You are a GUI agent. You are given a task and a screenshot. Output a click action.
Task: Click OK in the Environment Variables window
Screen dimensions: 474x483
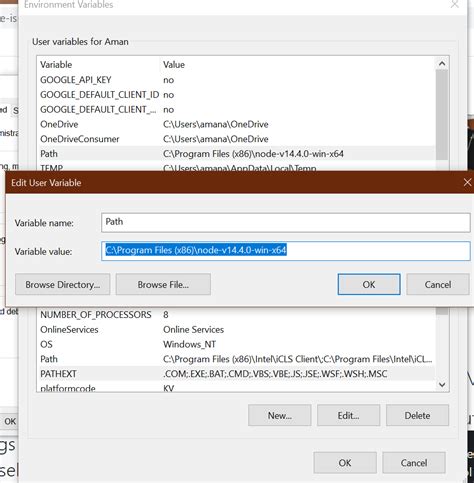345,463
